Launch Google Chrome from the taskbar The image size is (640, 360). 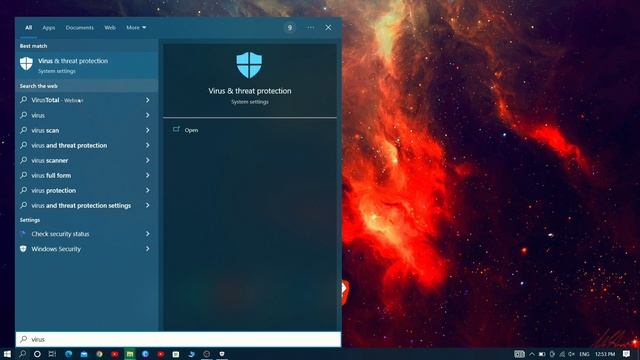tap(99, 354)
